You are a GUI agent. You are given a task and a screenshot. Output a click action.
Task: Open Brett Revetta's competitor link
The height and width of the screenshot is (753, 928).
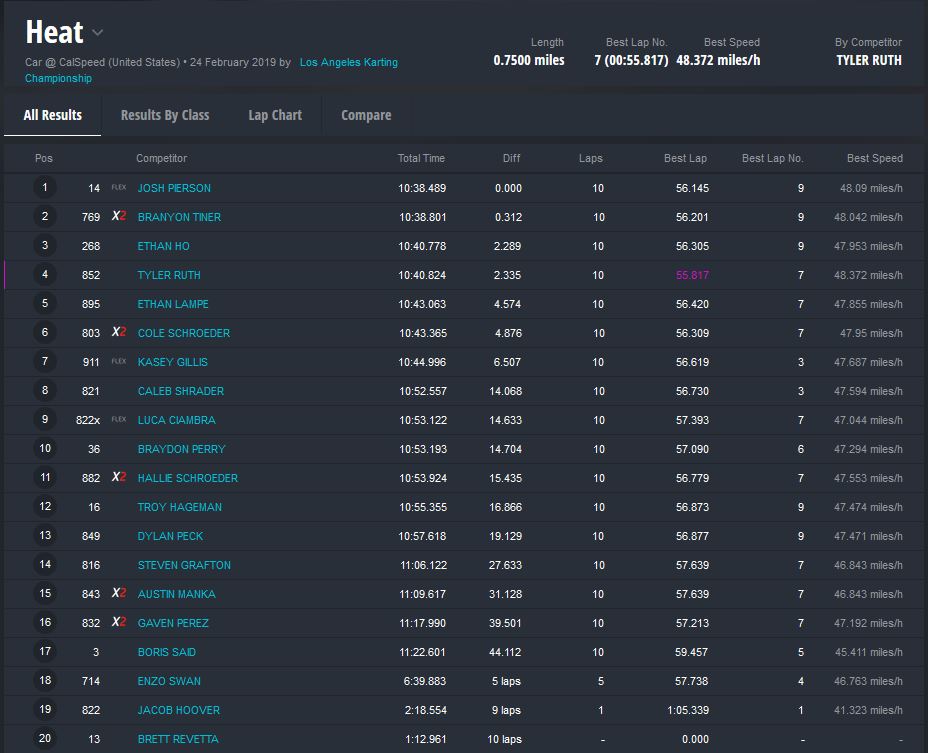(x=178, y=739)
